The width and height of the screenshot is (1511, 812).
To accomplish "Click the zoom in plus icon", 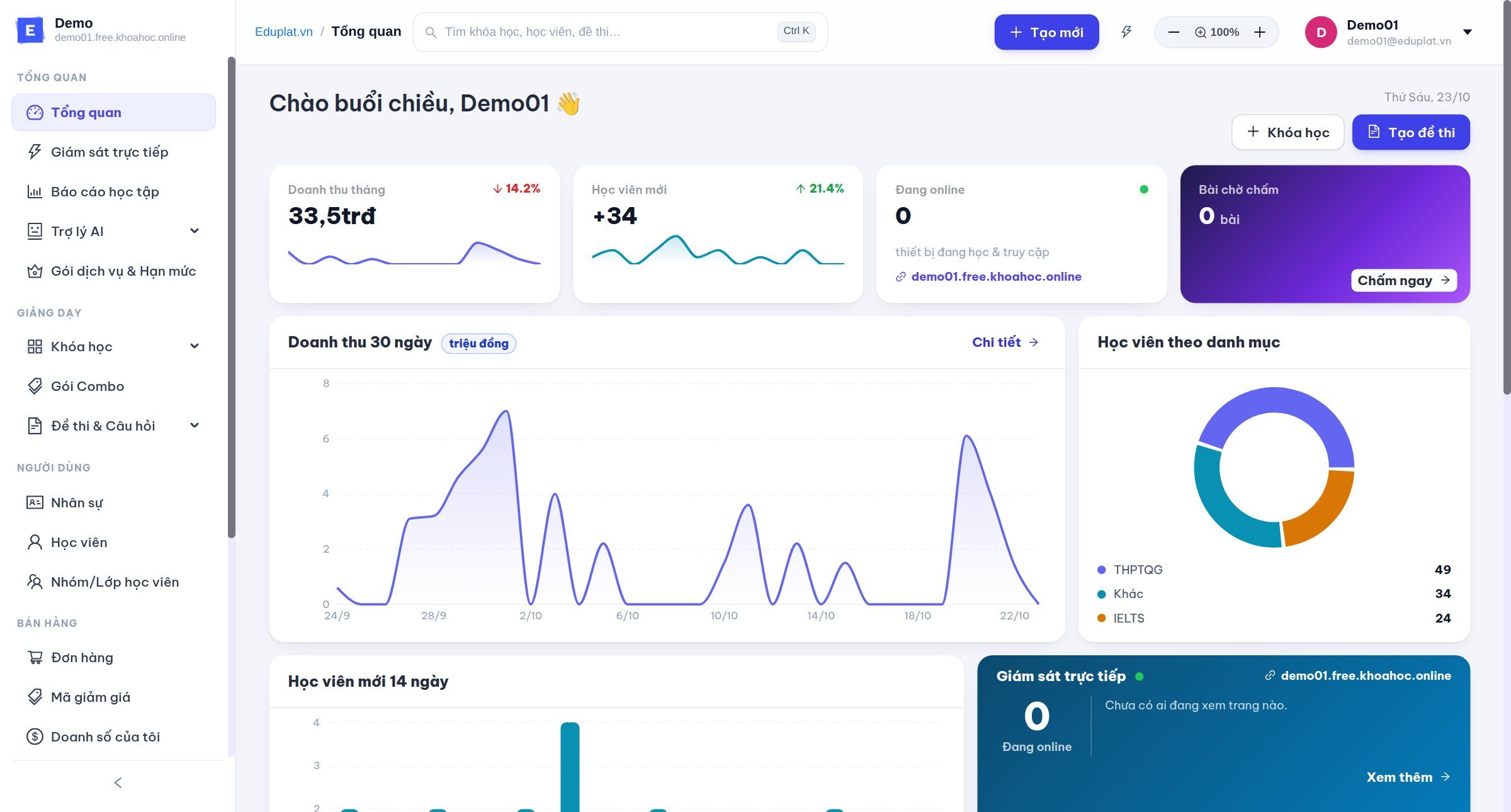I will click(x=1260, y=32).
